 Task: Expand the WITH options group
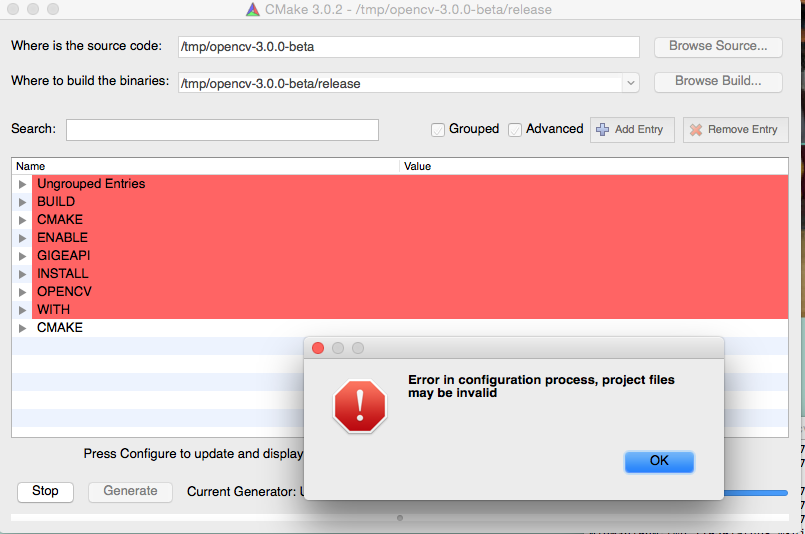tap(22, 310)
